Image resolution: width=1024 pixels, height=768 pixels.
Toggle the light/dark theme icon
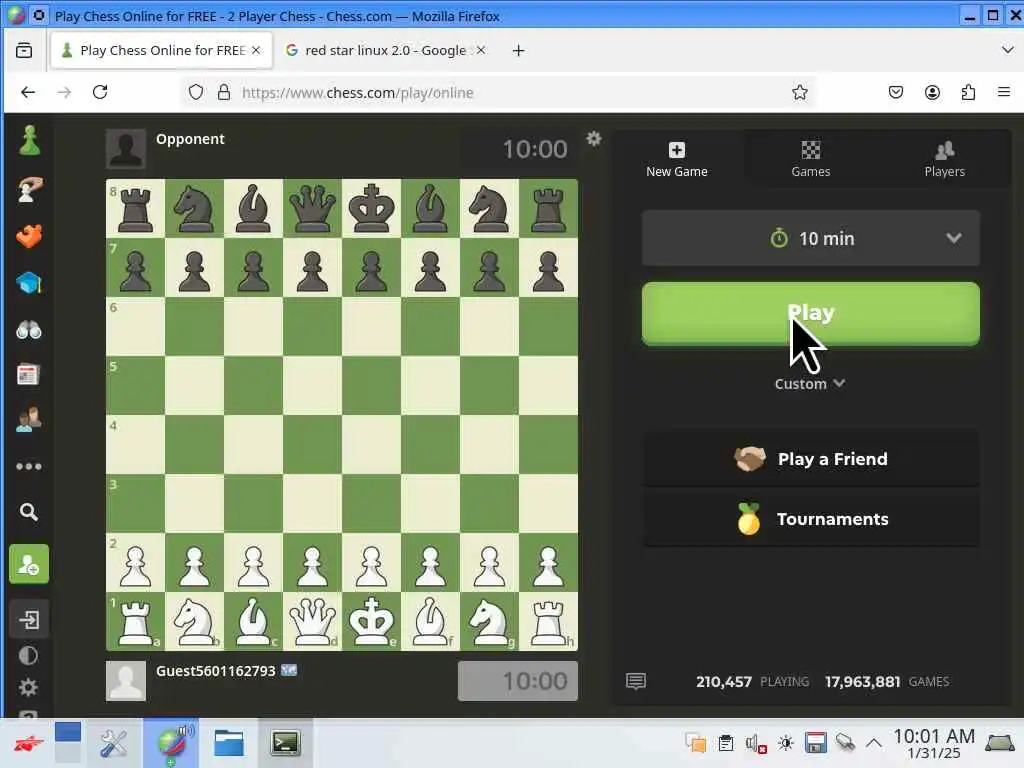(x=28, y=656)
